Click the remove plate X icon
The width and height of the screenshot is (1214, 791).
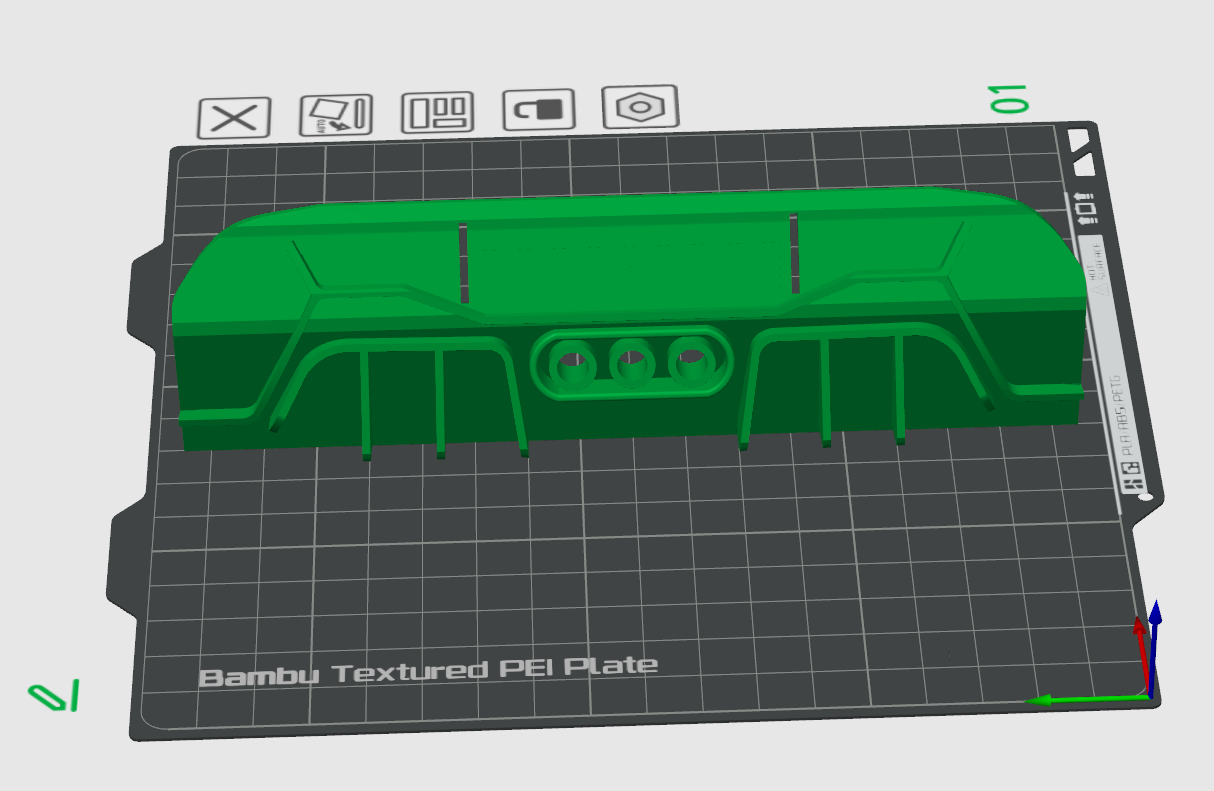point(235,119)
